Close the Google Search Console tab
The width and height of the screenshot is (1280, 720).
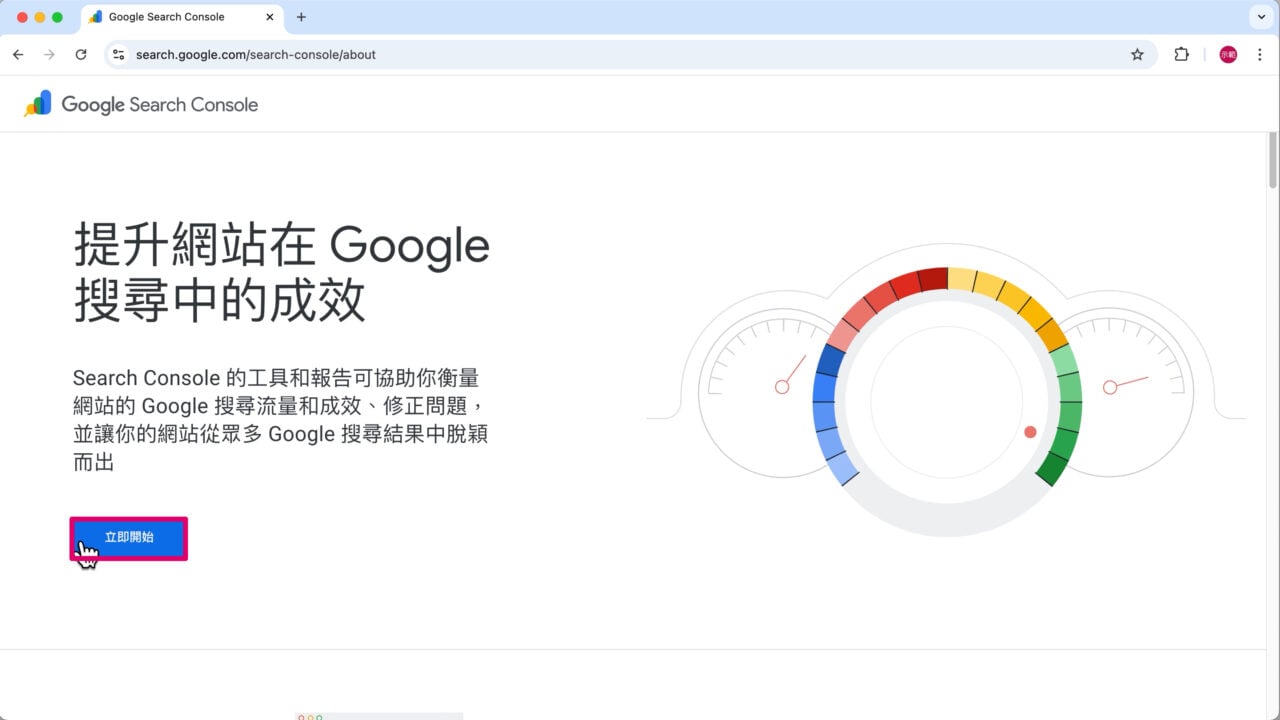[269, 17]
